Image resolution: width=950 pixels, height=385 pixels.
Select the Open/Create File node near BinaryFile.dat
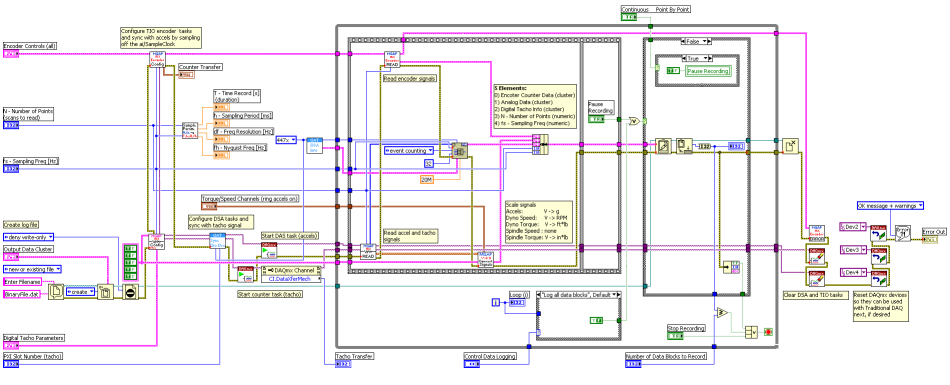click(x=56, y=292)
